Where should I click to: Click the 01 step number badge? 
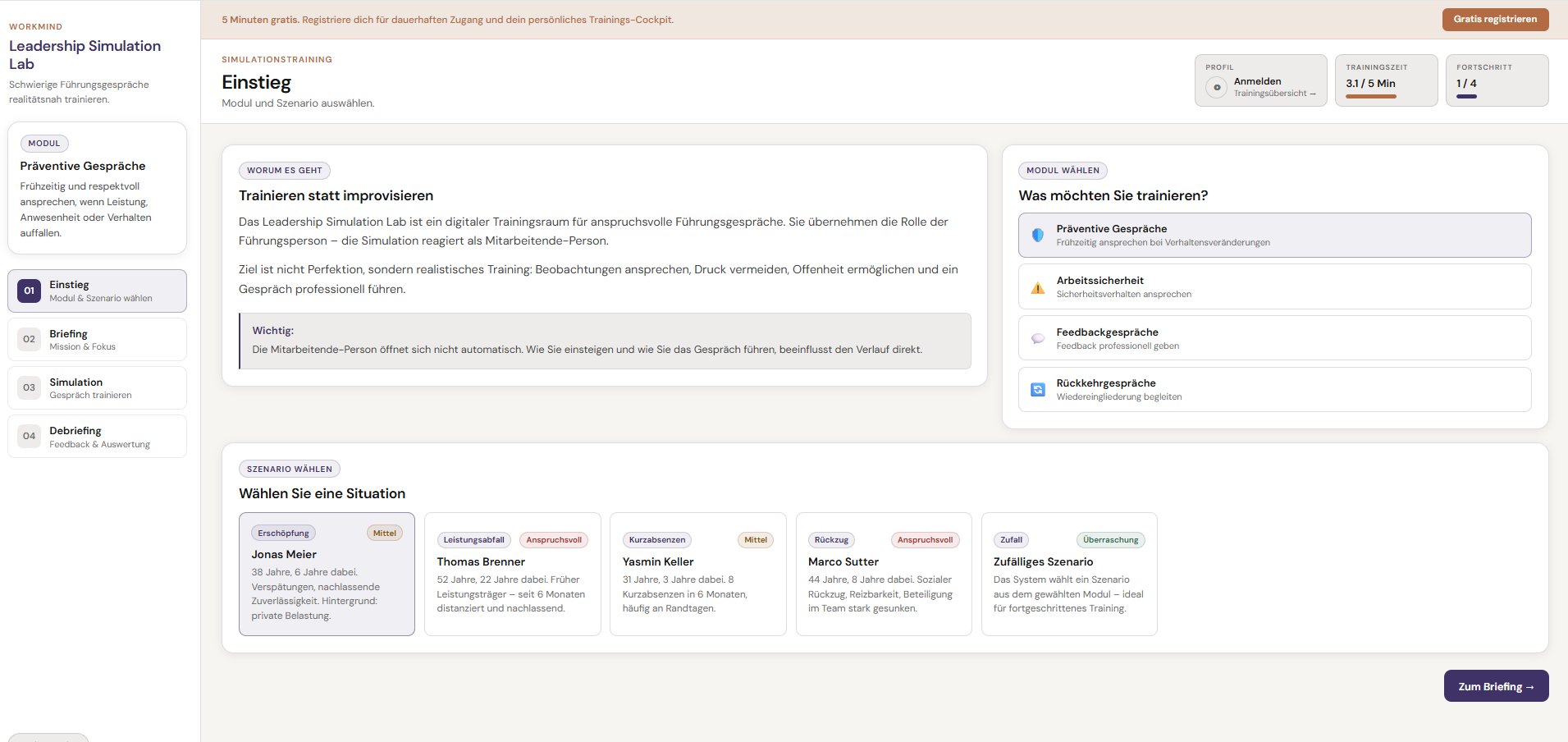(x=29, y=291)
